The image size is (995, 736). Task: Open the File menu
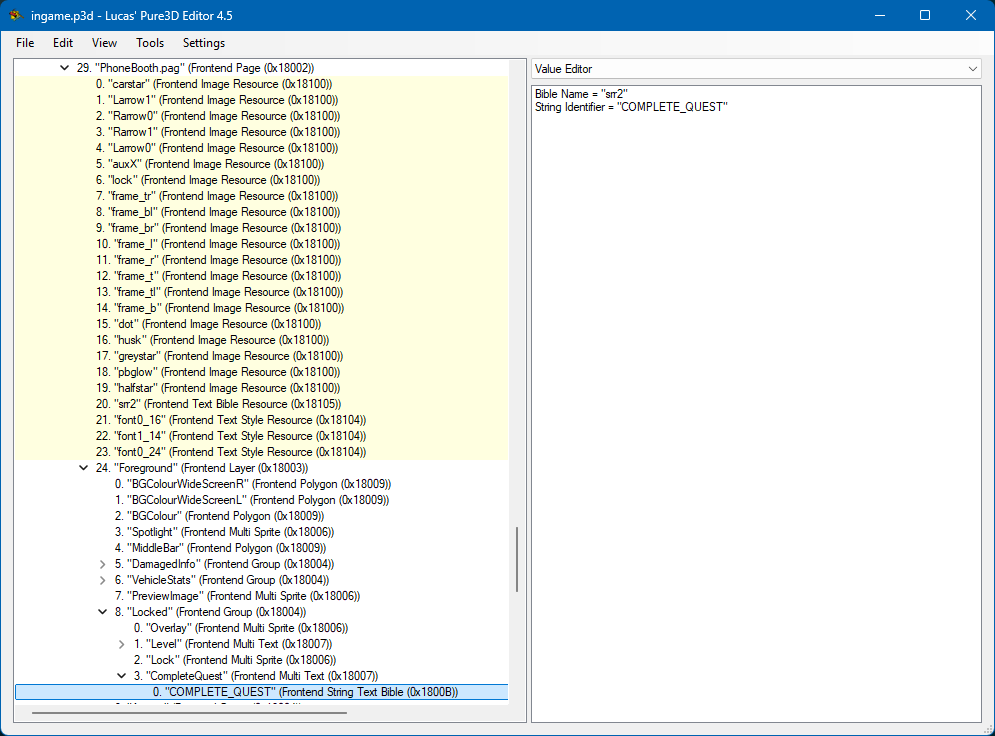click(x=24, y=43)
